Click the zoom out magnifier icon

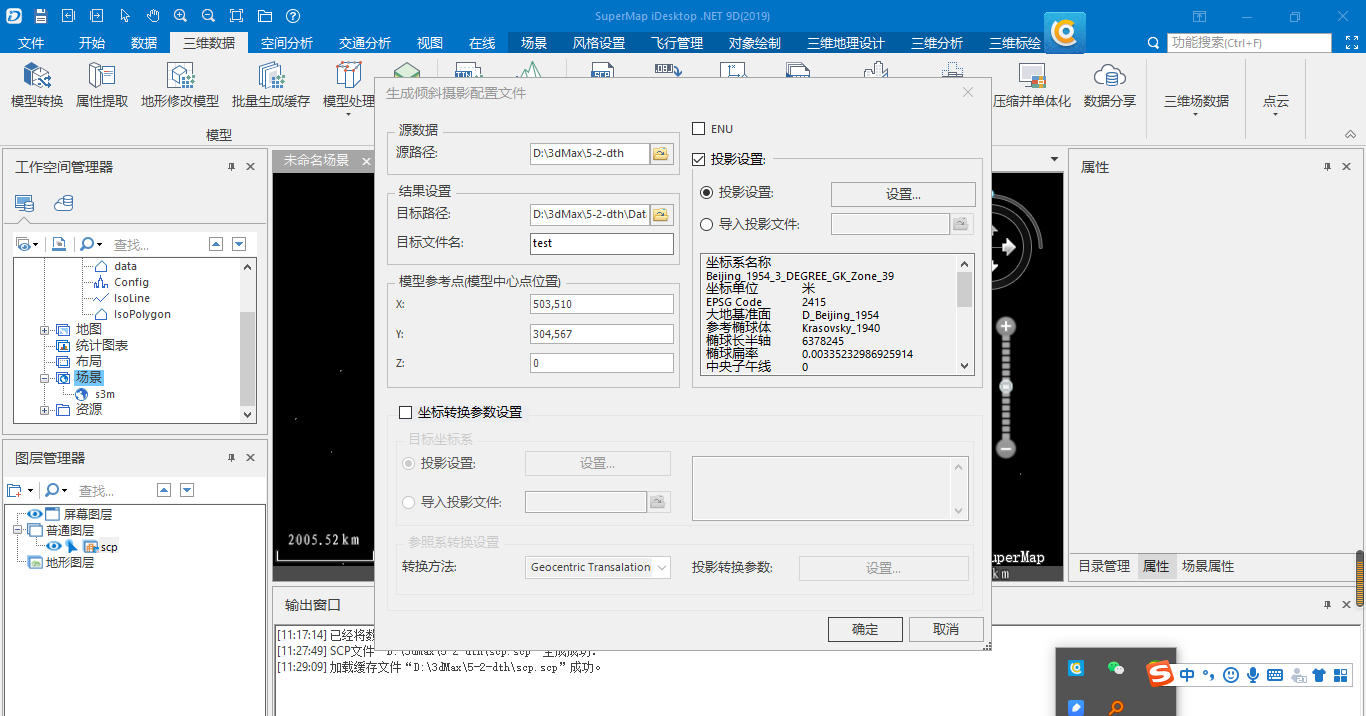tap(208, 16)
